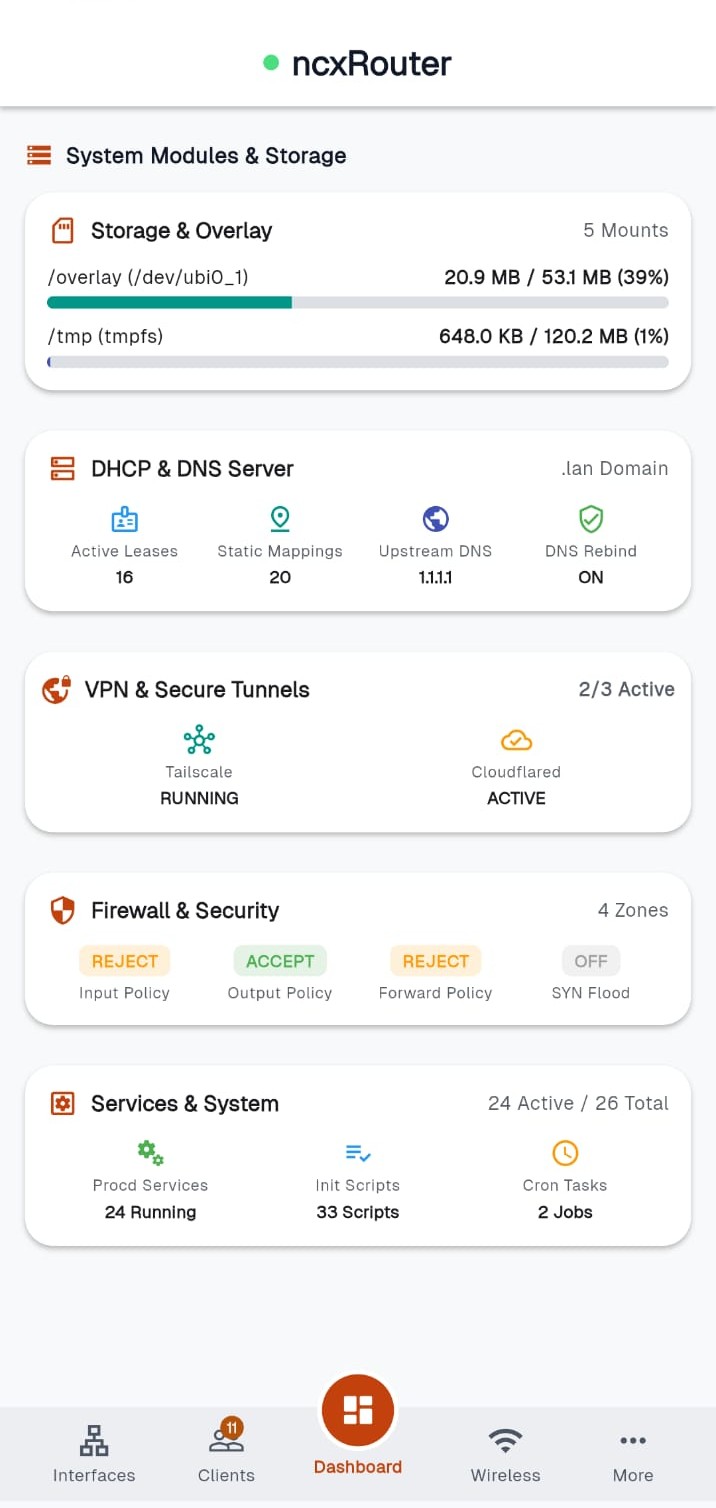Click the '4 Zones' firewall label
716x1508 pixels.
pos(633,910)
